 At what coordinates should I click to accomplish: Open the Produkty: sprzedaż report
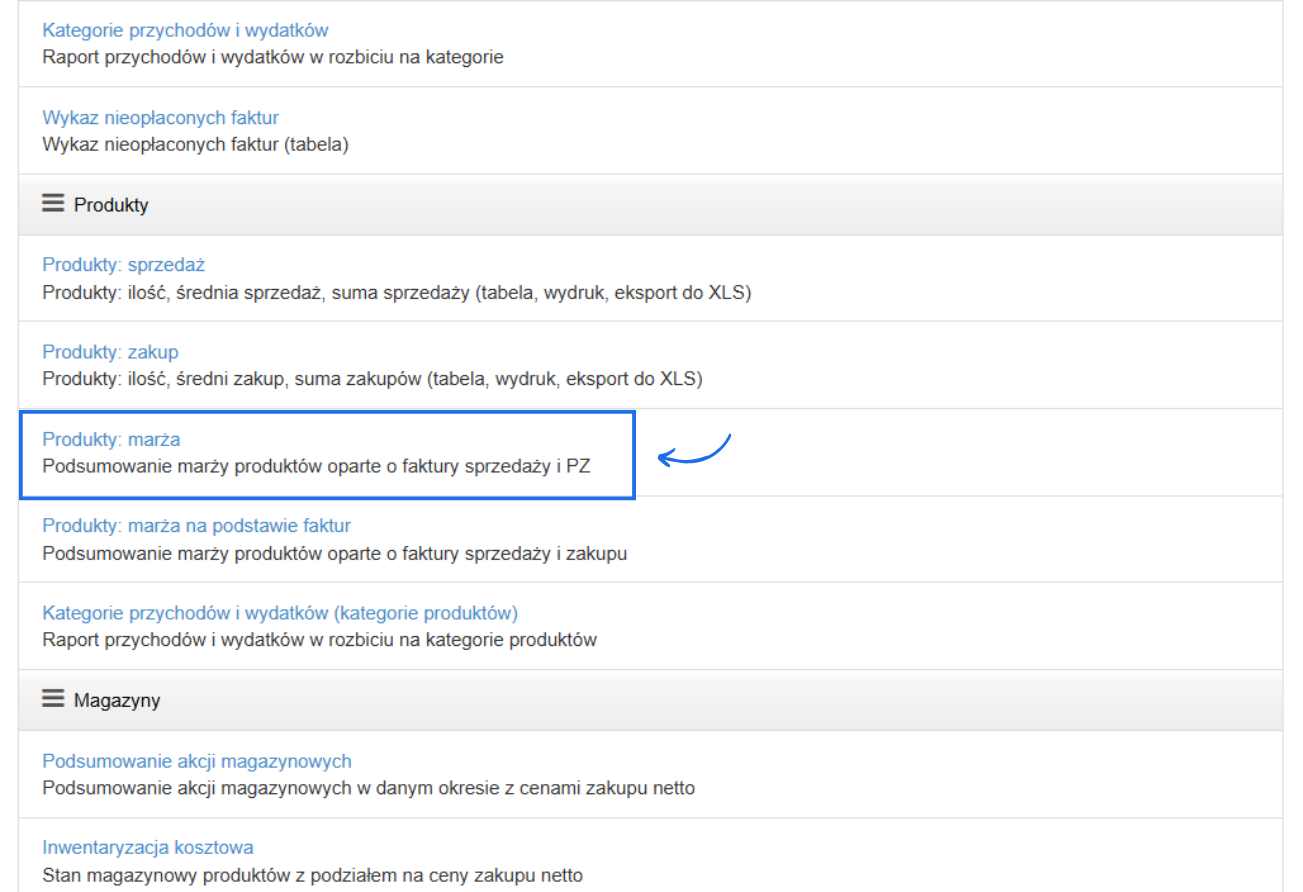point(123,265)
